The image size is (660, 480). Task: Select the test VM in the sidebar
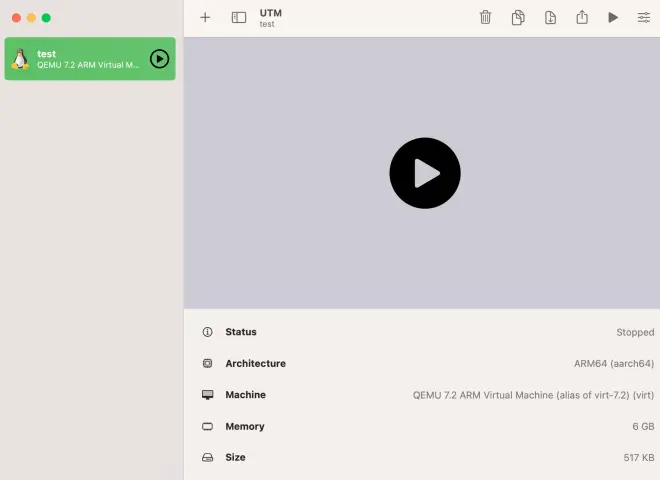(x=90, y=59)
